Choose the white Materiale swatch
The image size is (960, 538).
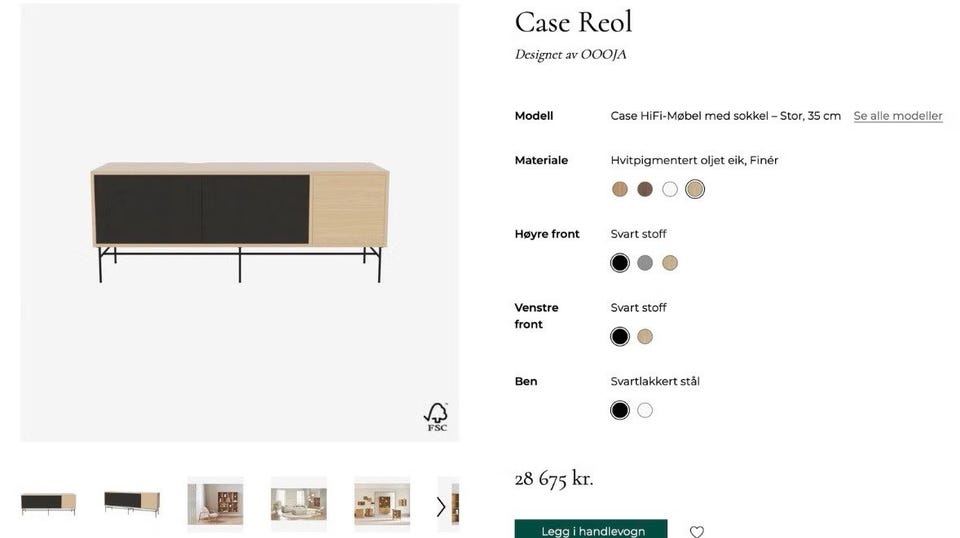670,189
